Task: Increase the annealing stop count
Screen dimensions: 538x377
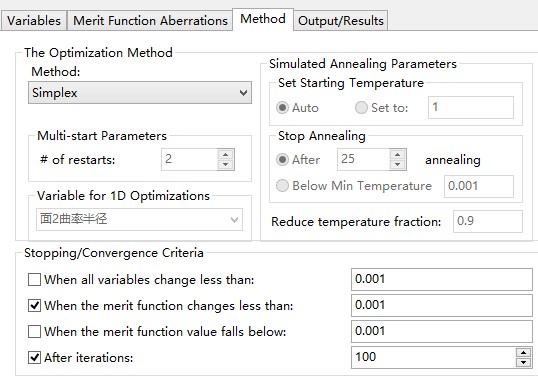Action: pyautogui.click(x=398, y=154)
